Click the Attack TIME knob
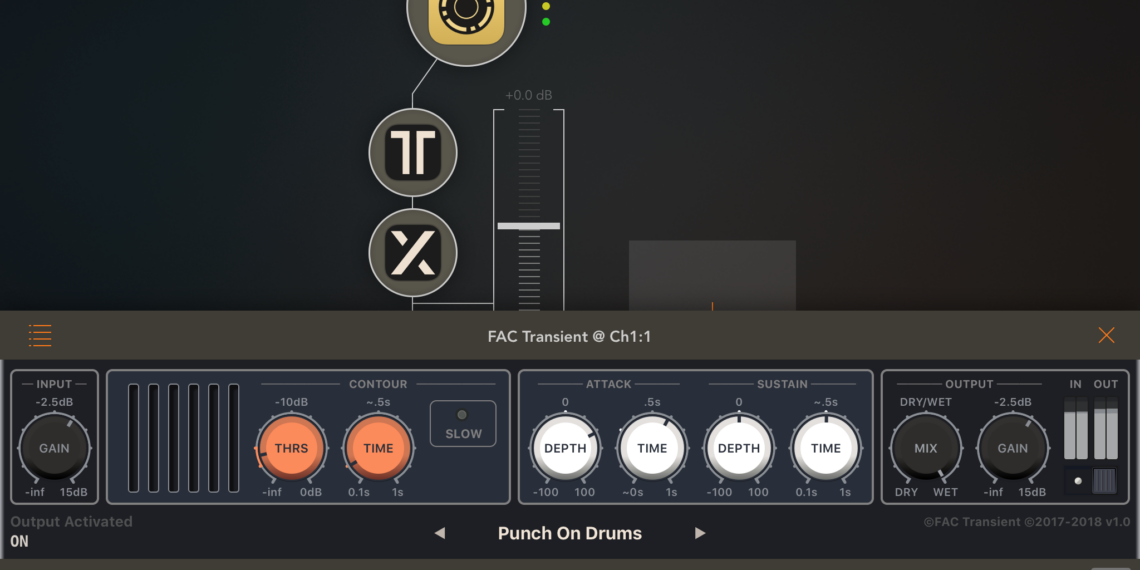The height and width of the screenshot is (570, 1140). coord(652,448)
